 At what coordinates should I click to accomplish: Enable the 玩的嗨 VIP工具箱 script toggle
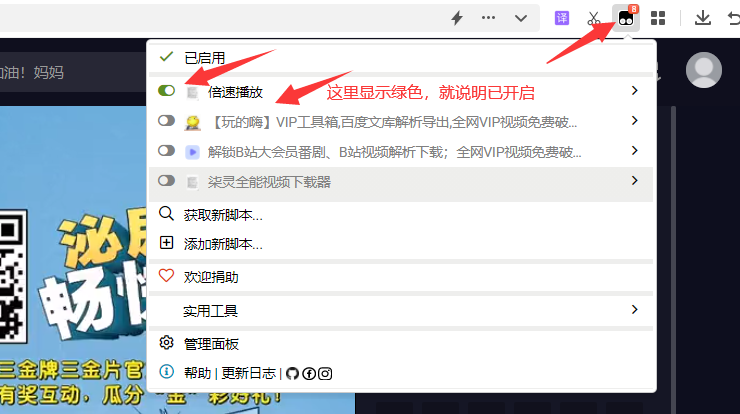pyautogui.click(x=166, y=120)
